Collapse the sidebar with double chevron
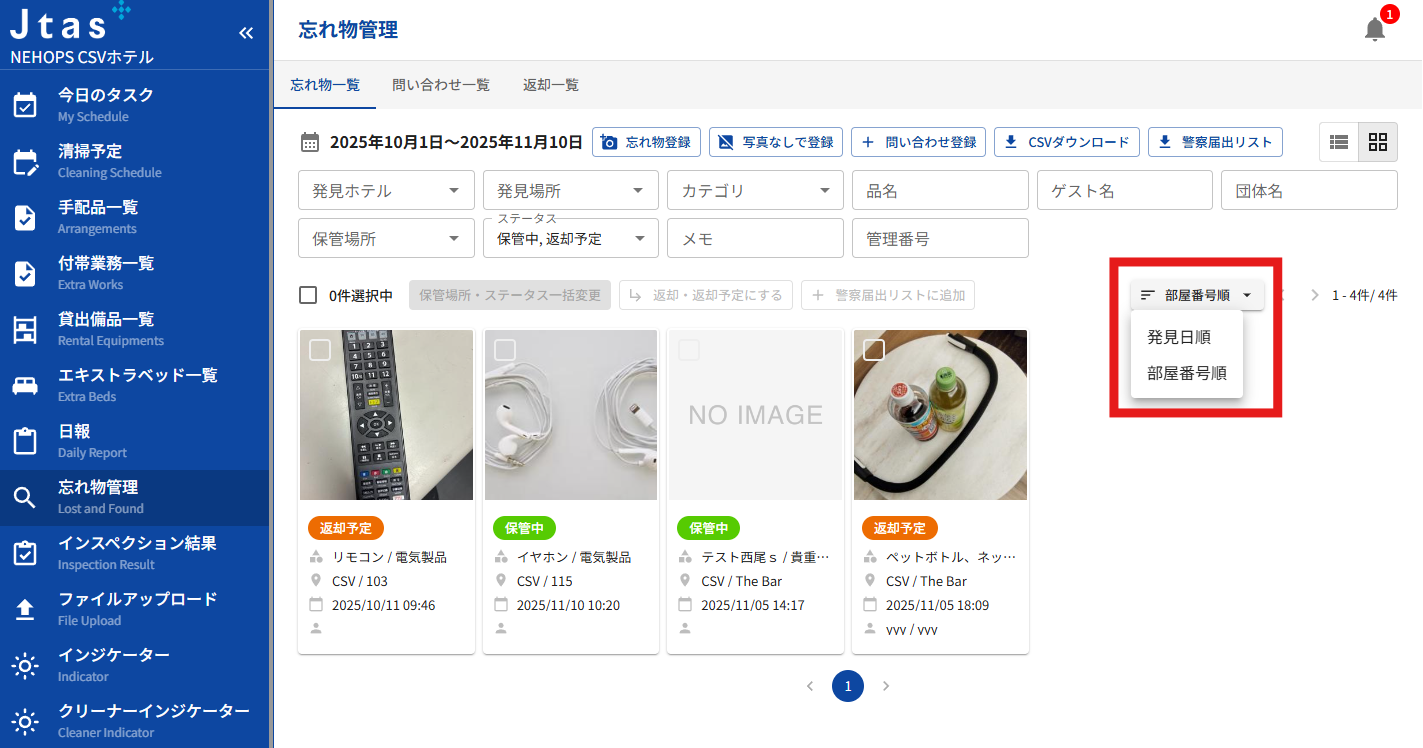 point(246,33)
